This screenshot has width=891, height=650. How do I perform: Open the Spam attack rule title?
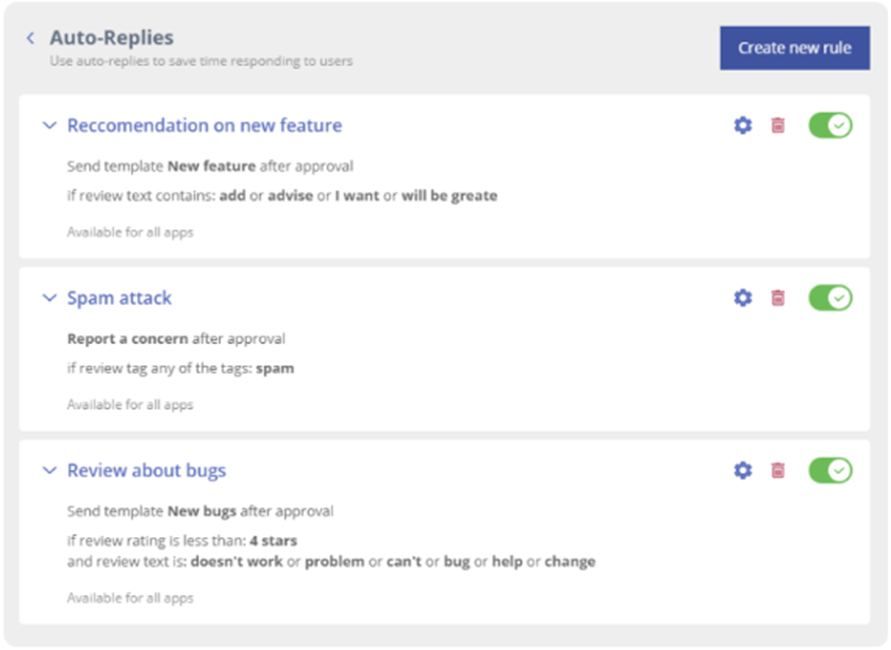coord(119,298)
